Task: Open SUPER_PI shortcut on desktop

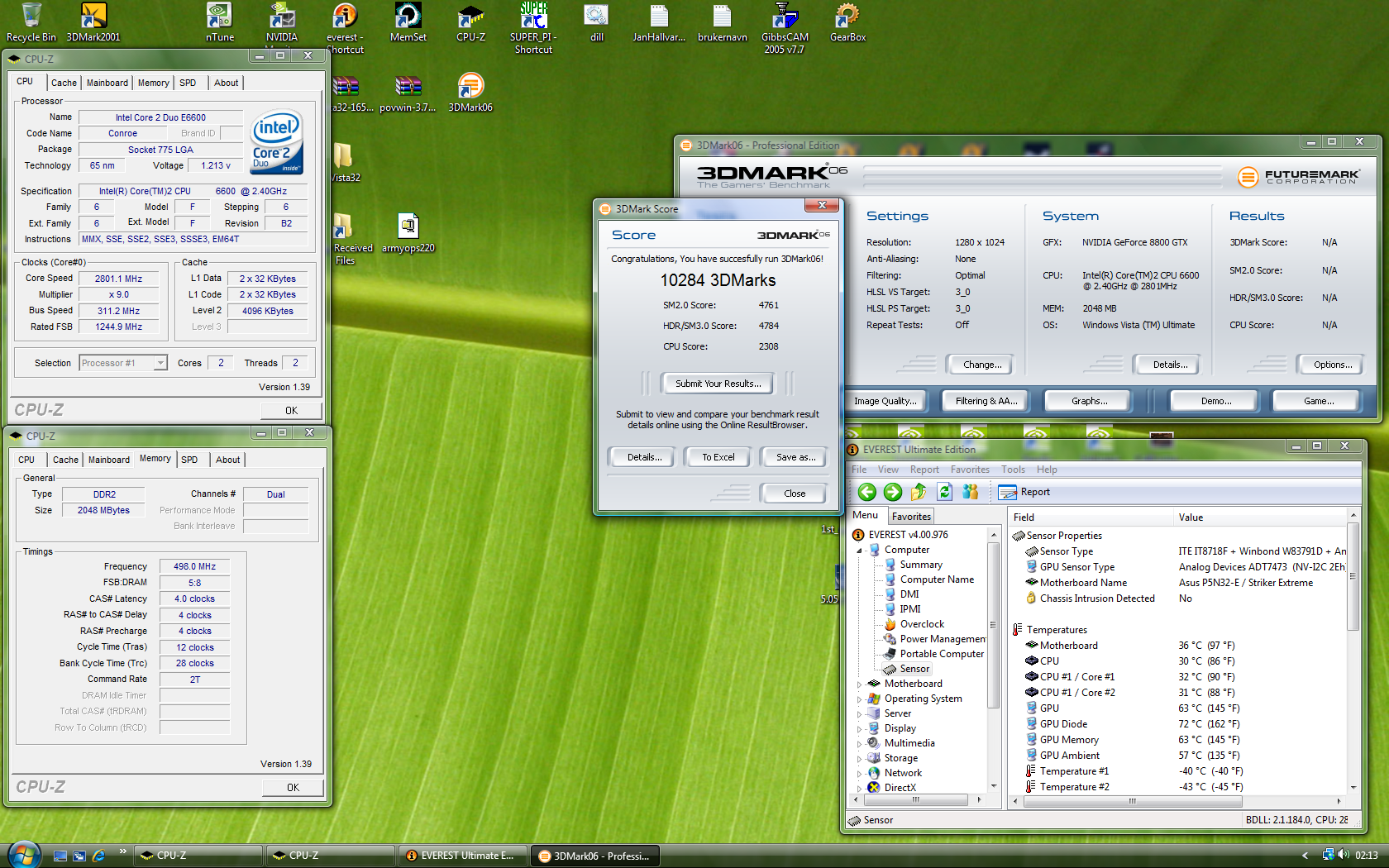Action: 533,28
